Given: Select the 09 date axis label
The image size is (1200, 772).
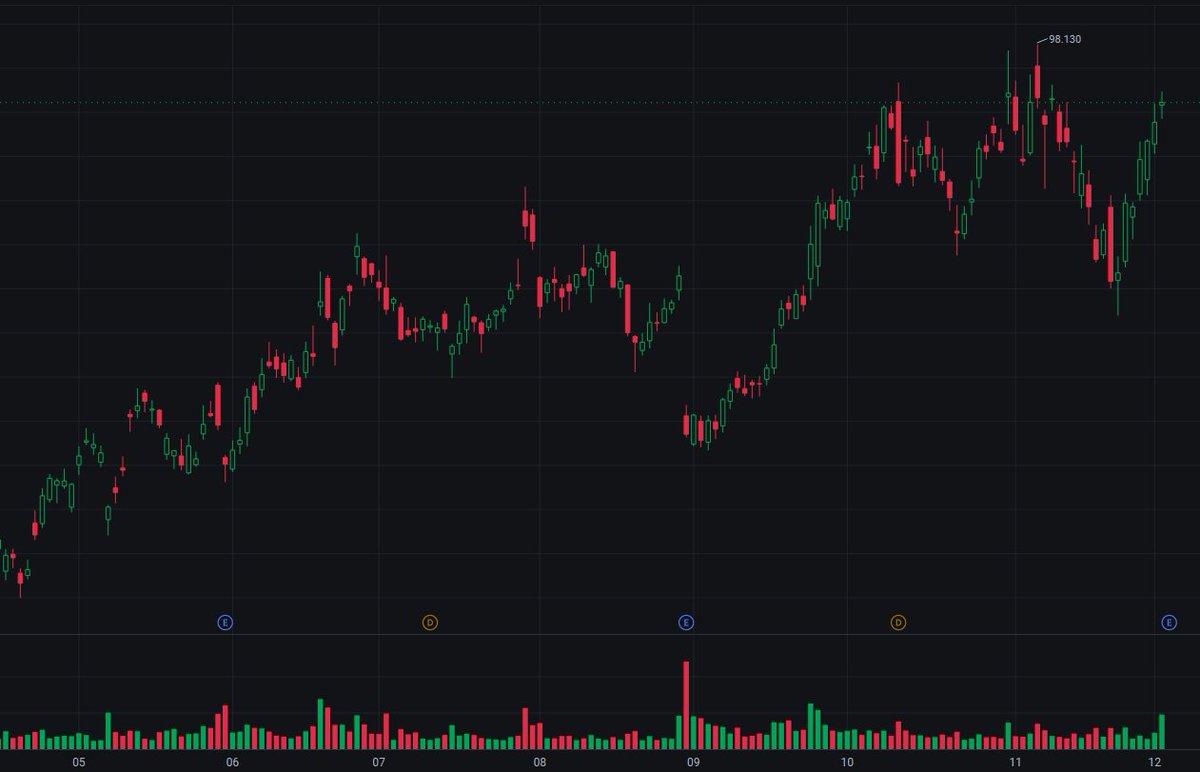Looking at the screenshot, I should point(692,762).
